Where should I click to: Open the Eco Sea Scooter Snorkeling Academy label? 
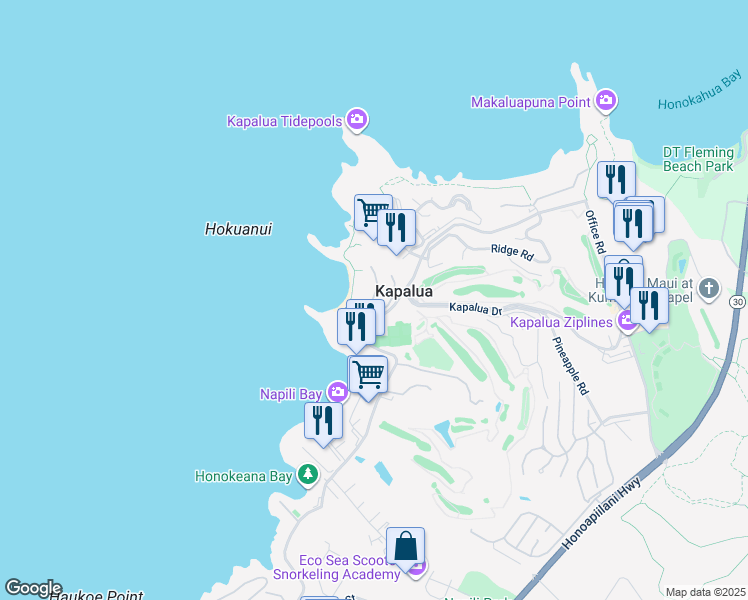tap(337, 567)
